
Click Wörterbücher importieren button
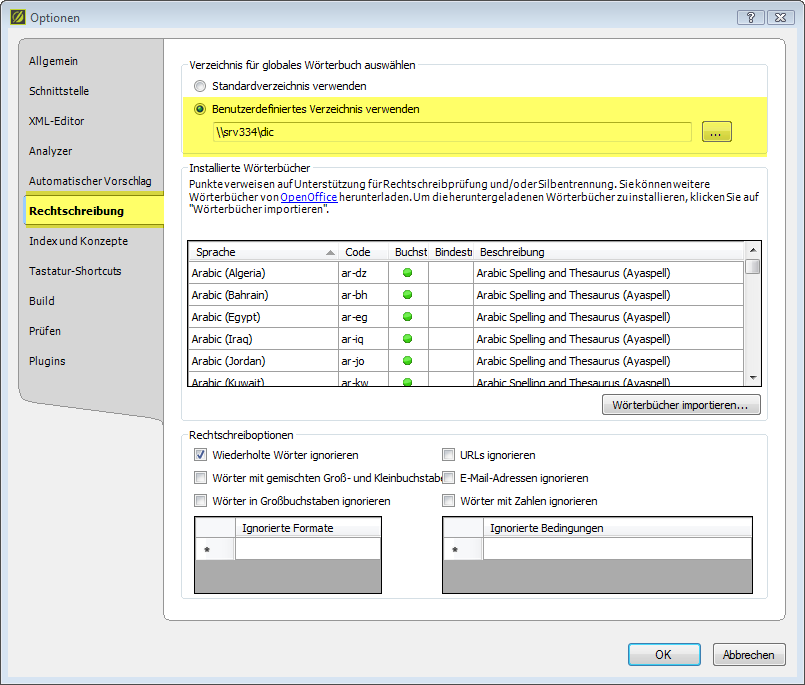pyautogui.click(x=680, y=405)
